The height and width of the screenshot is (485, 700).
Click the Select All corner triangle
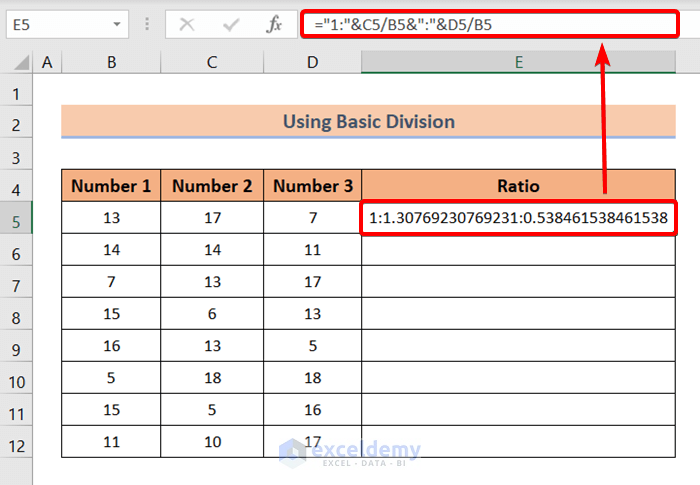coord(21,62)
